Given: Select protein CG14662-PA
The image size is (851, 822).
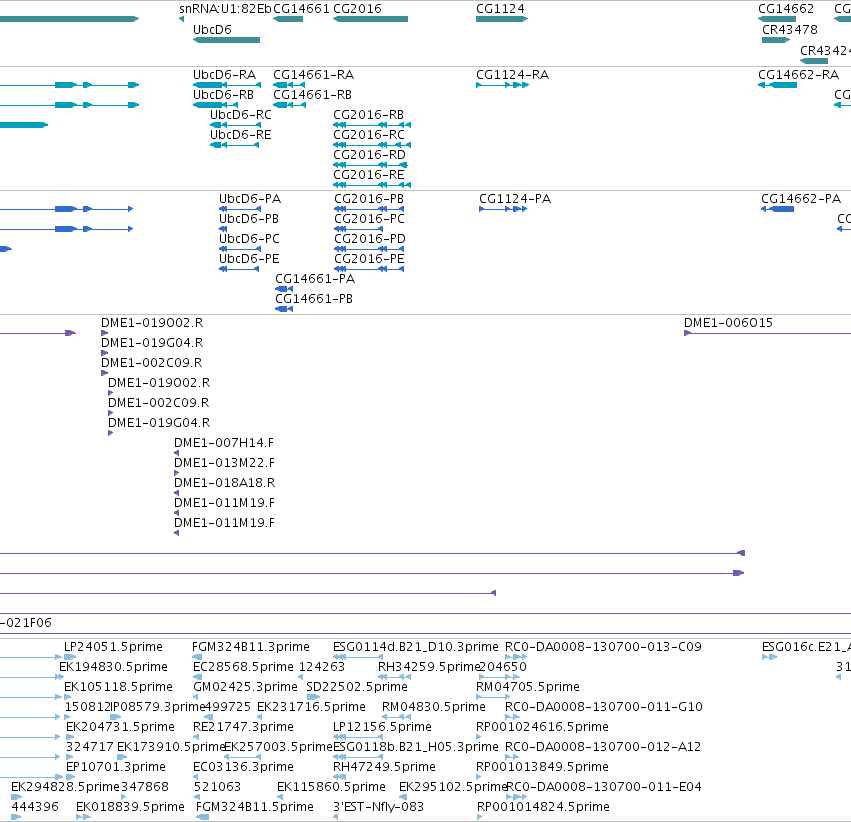Looking at the screenshot, I should (x=777, y=209).
